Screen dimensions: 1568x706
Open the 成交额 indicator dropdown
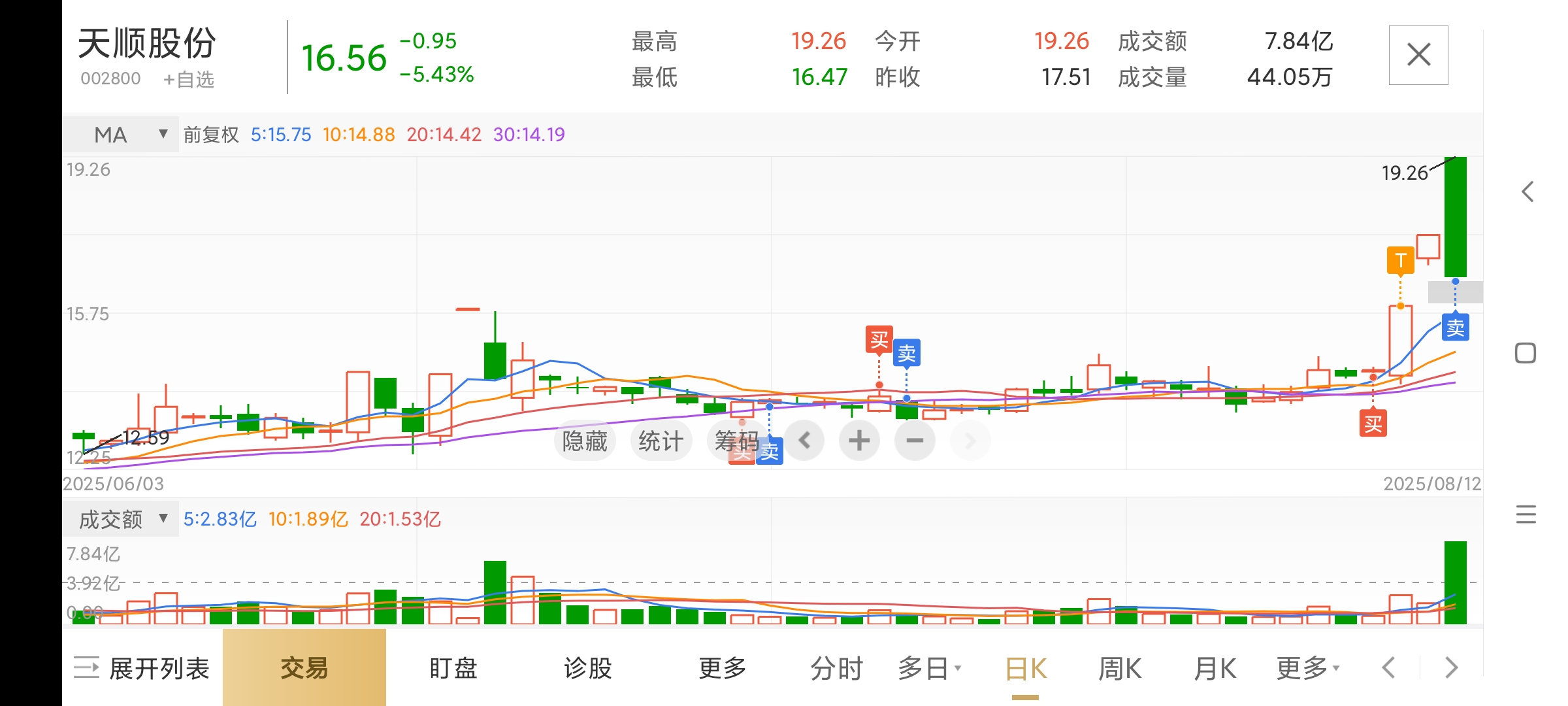pos(121,520)
